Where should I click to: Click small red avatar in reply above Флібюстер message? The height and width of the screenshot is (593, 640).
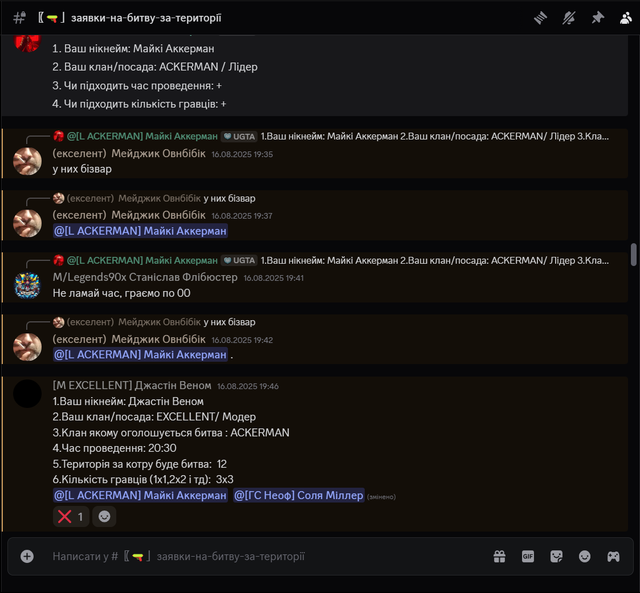tap(58, 260)
